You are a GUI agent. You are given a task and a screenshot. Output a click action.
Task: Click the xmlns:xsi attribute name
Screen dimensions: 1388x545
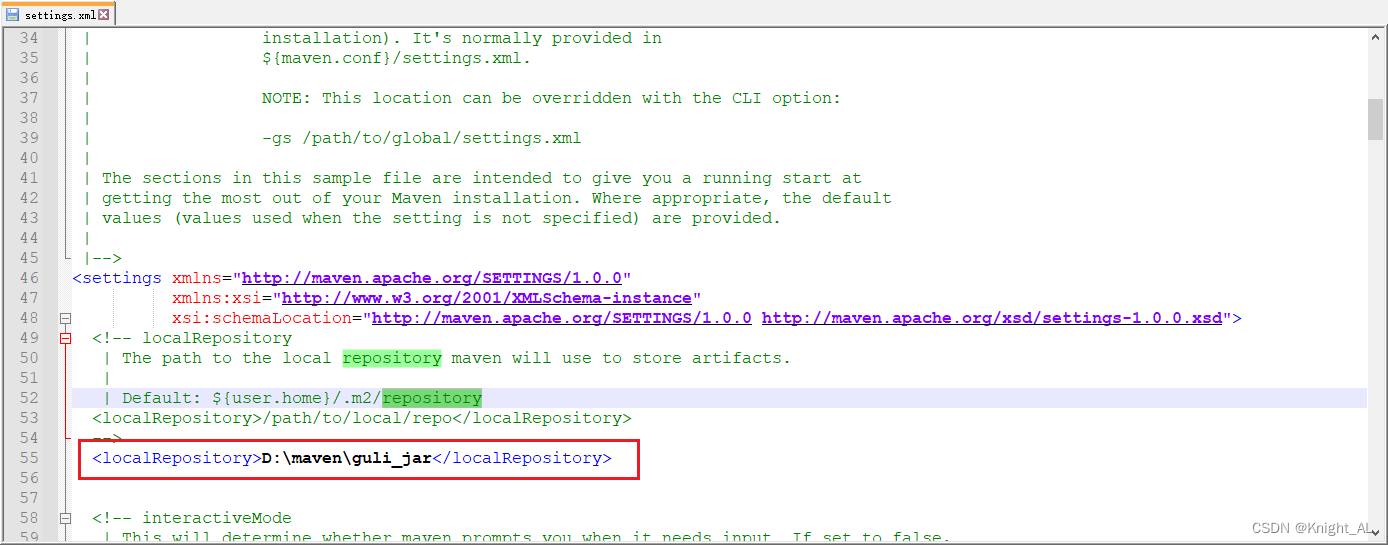(217, 298)
